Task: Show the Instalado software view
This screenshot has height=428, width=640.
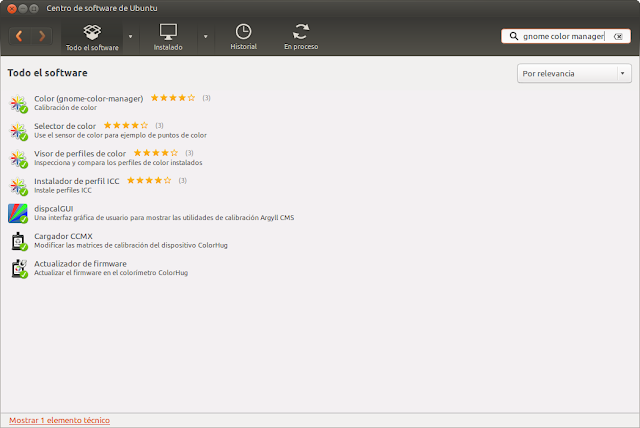Action: 168,37
